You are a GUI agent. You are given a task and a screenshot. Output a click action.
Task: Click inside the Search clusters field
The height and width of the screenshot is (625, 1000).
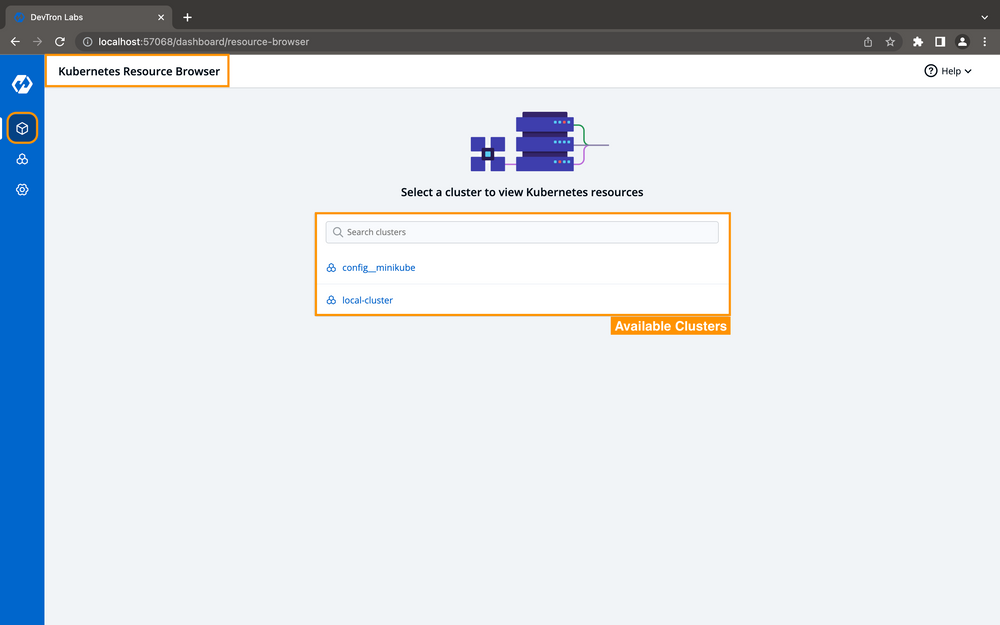pyautogui.click(x=520, y=231)
